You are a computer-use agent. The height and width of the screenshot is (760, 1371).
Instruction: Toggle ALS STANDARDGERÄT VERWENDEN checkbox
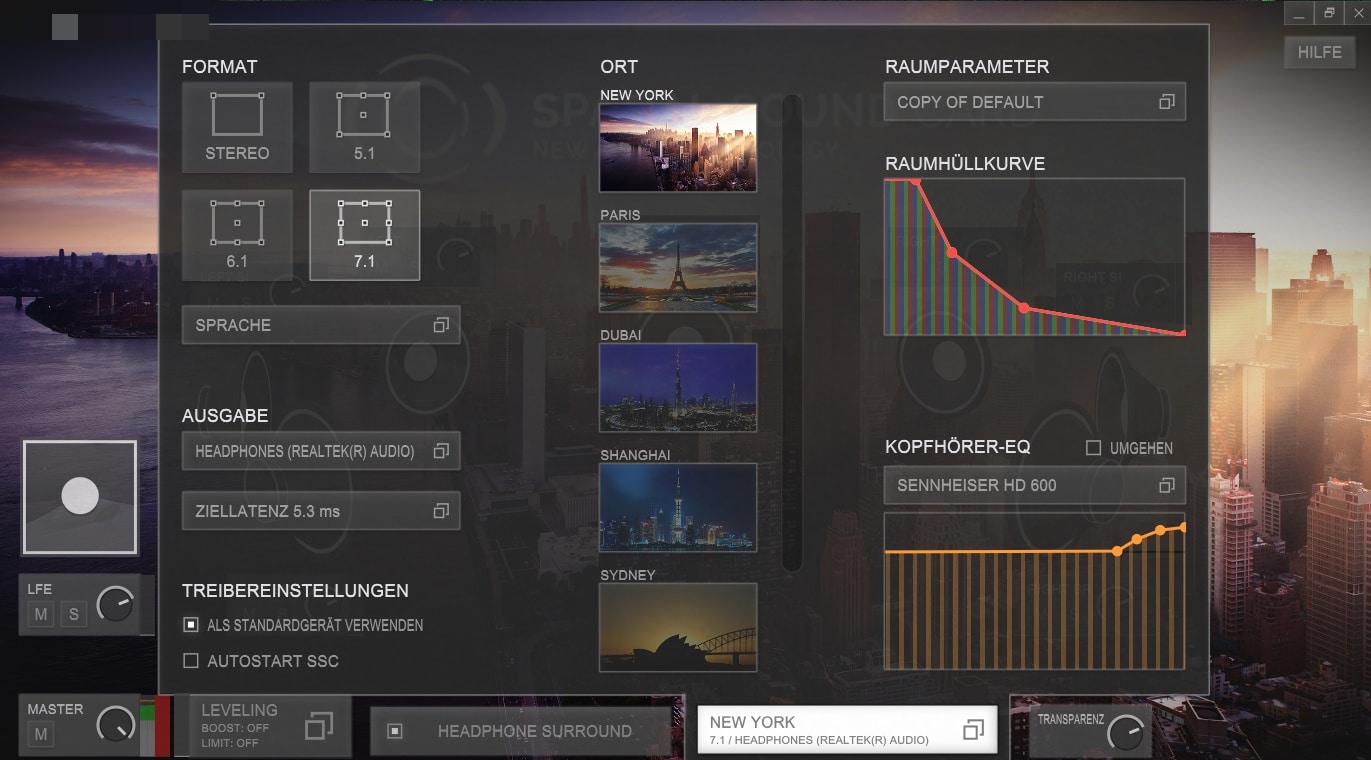191,625
